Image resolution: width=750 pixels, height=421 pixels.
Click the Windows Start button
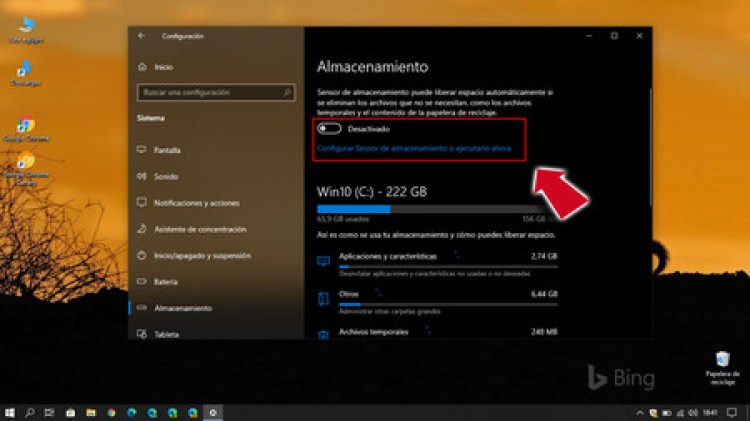tap(10, 412)
